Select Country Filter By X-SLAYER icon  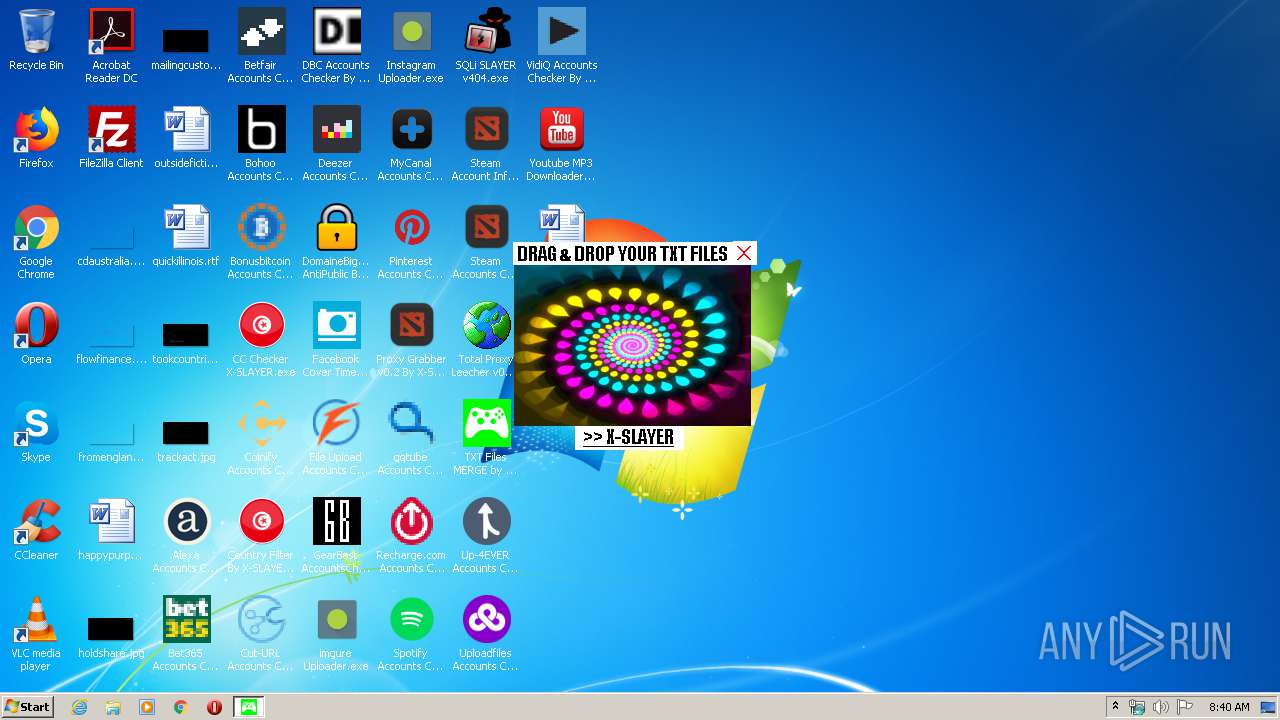[261, 523]
